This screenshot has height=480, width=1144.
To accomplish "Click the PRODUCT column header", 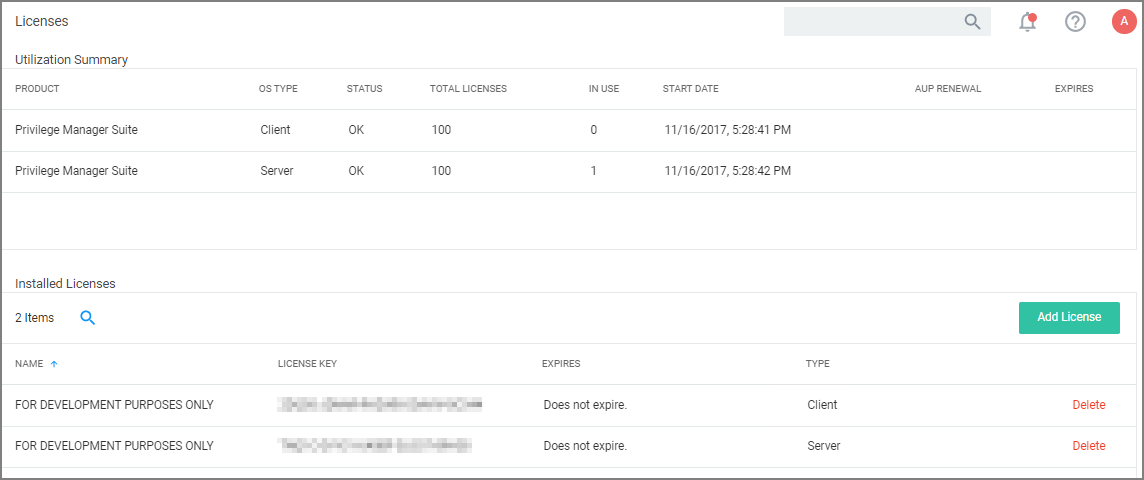I will pos(37,89).
